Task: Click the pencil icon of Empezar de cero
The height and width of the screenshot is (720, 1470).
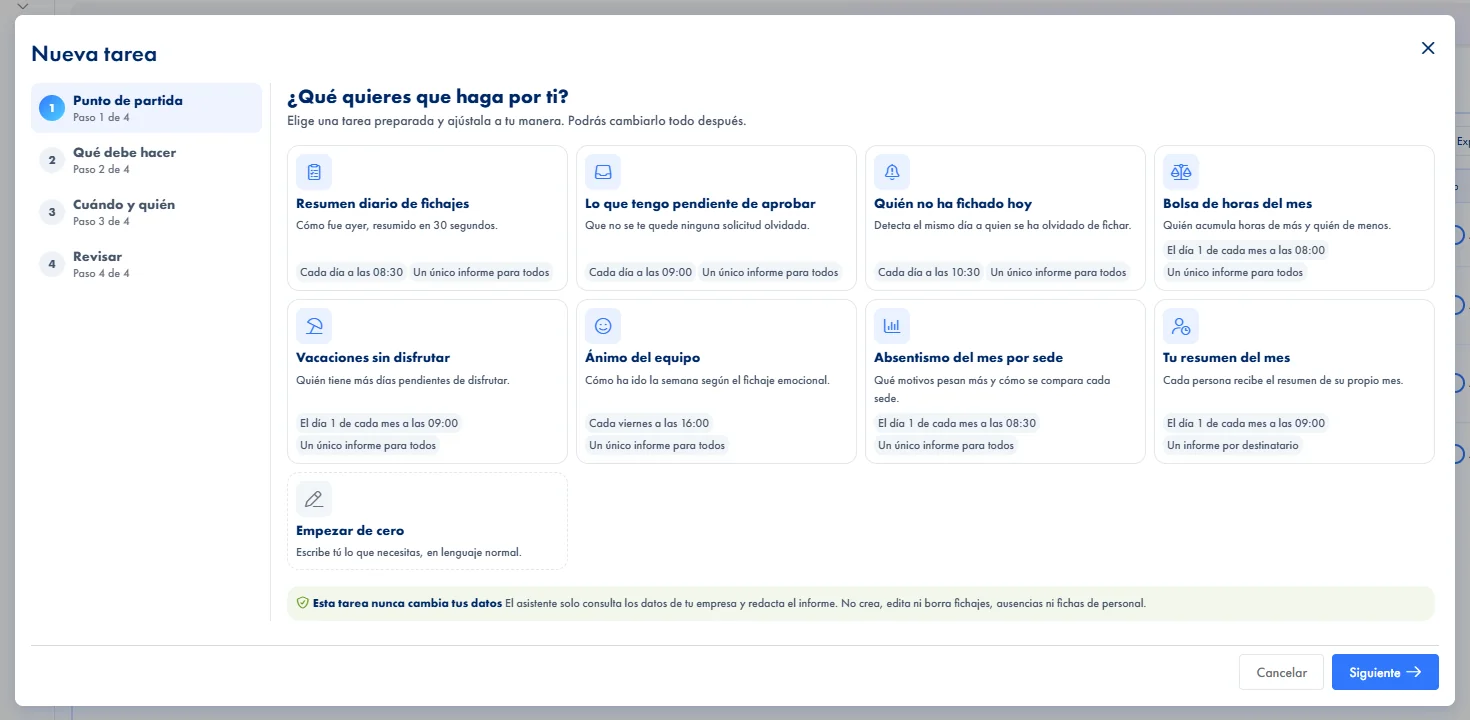Action: click(x=314, y=499)
